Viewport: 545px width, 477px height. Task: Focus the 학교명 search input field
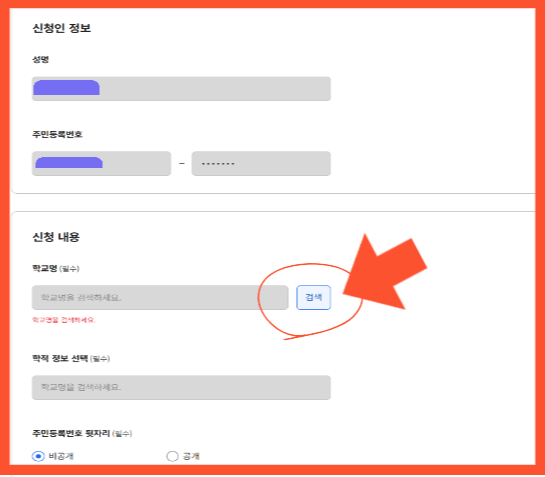point(160,297)
